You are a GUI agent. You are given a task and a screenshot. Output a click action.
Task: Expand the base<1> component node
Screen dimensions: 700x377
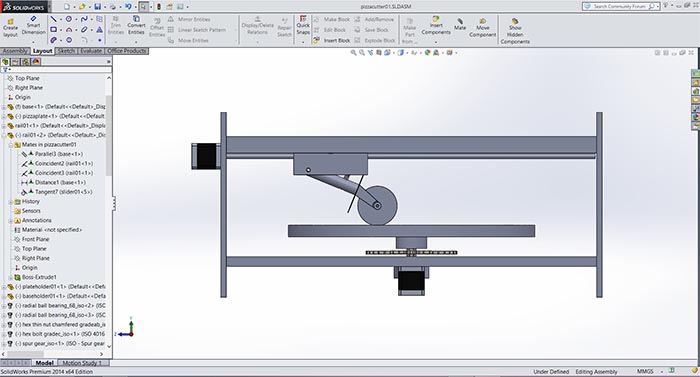tap(4, 107)
